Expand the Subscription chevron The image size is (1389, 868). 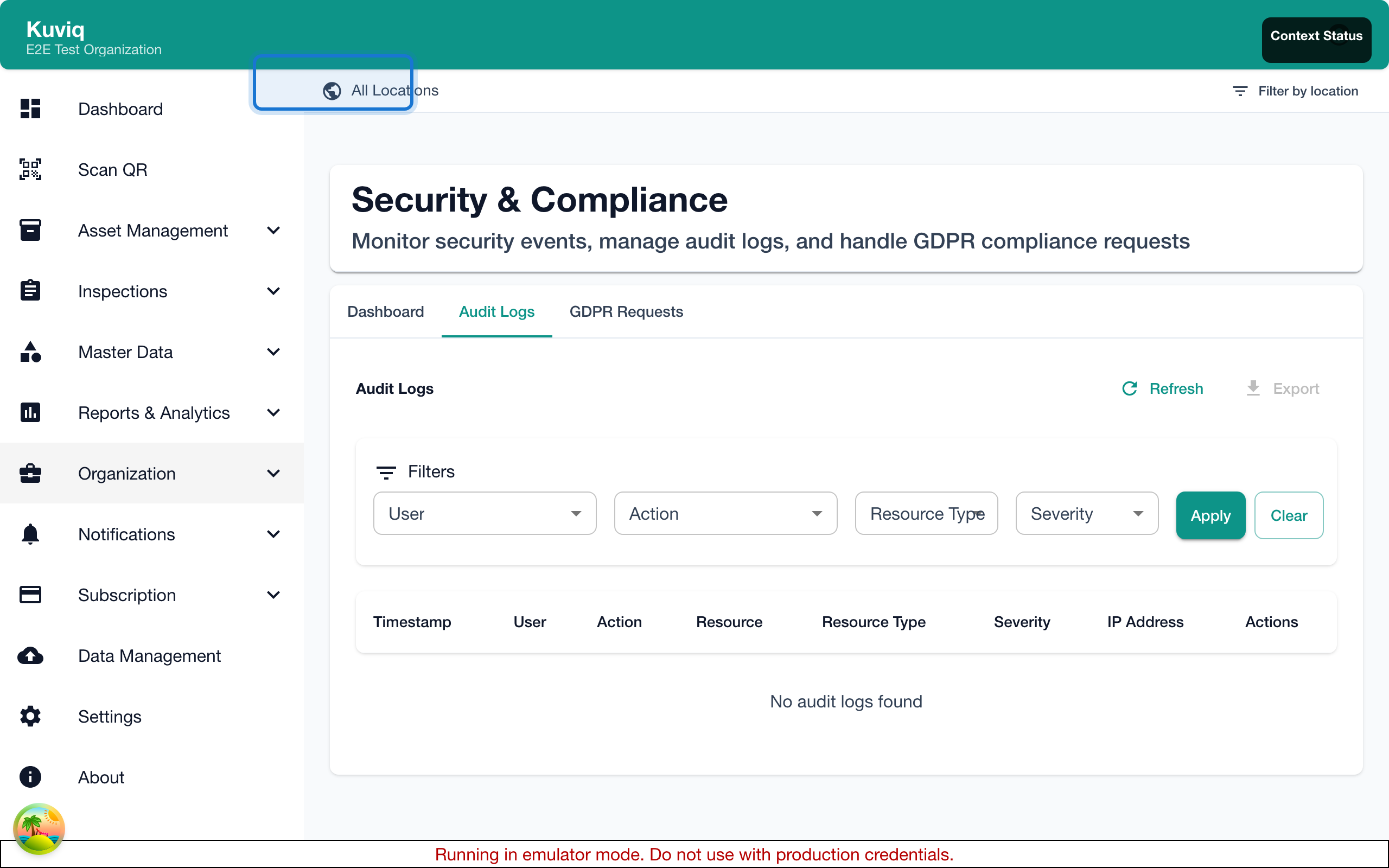(x=274, y=595)
